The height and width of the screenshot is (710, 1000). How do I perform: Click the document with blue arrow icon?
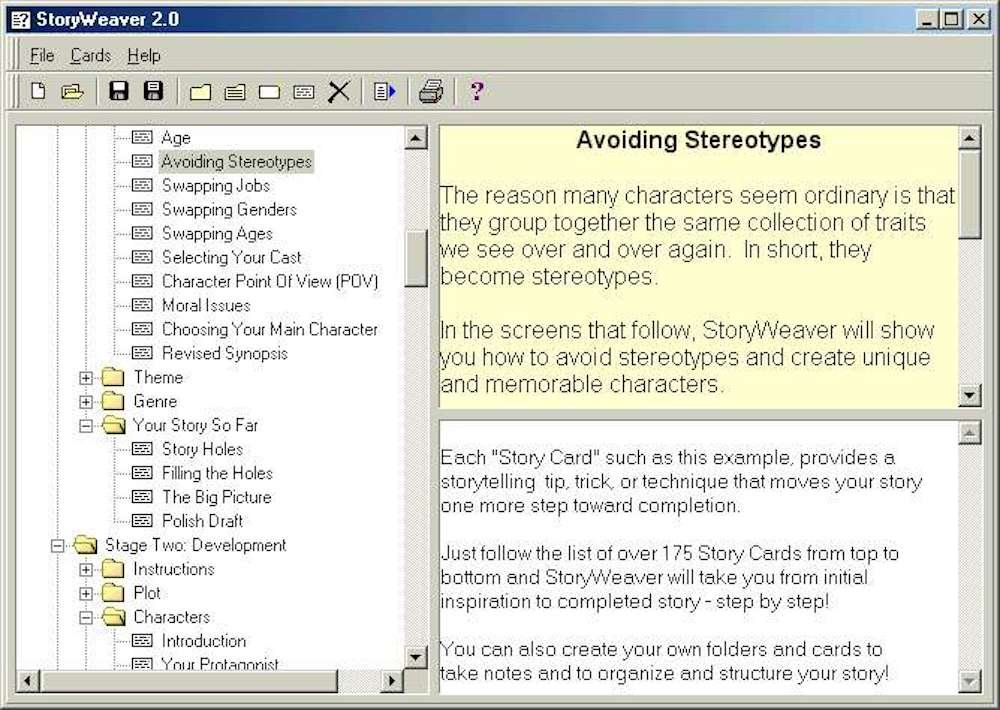pyautogui.click(x=384, y=92)
